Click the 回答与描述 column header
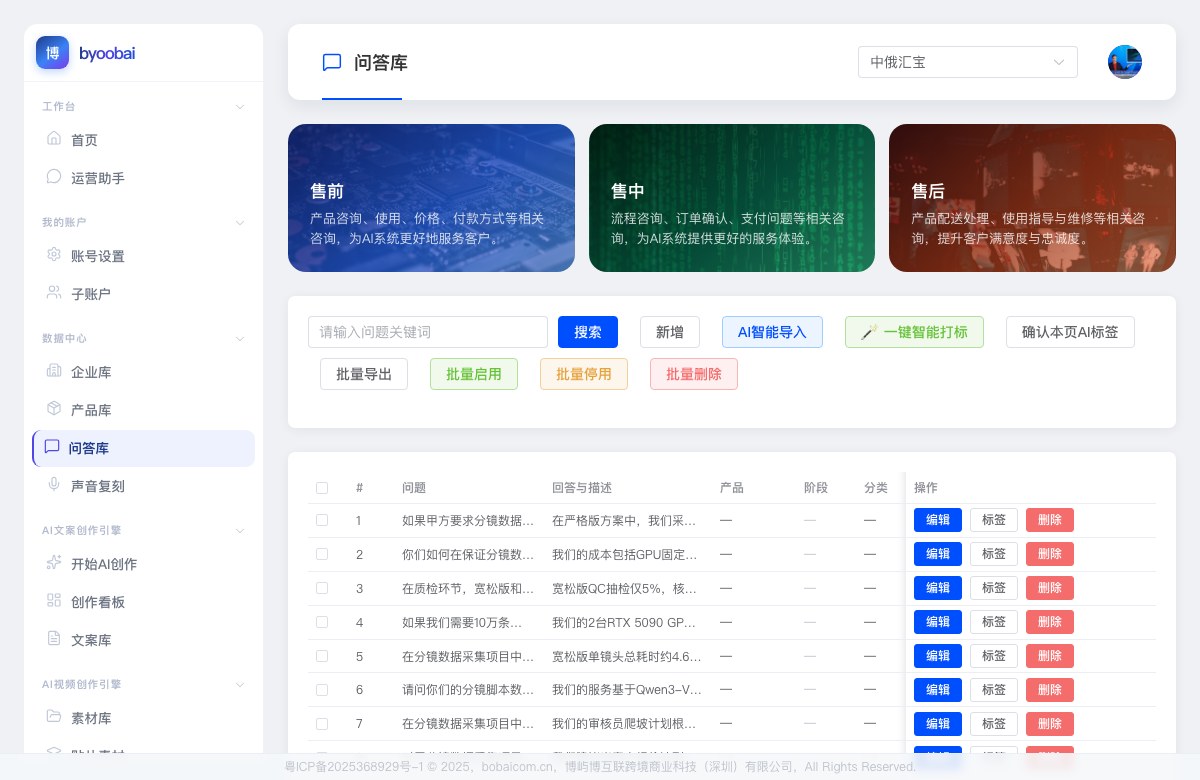Viewport: 1200px width, 780px height. click(582, 488)
